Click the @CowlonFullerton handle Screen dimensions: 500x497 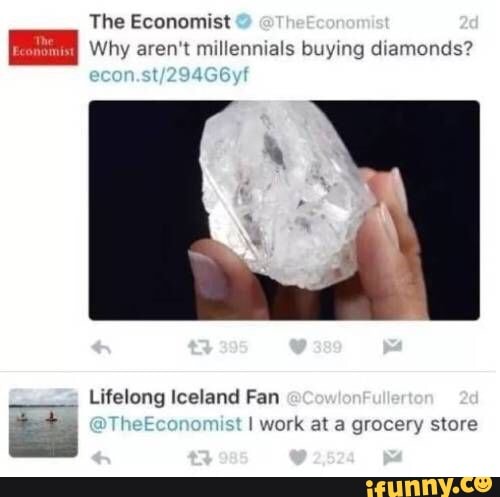[x=360, y=398]
